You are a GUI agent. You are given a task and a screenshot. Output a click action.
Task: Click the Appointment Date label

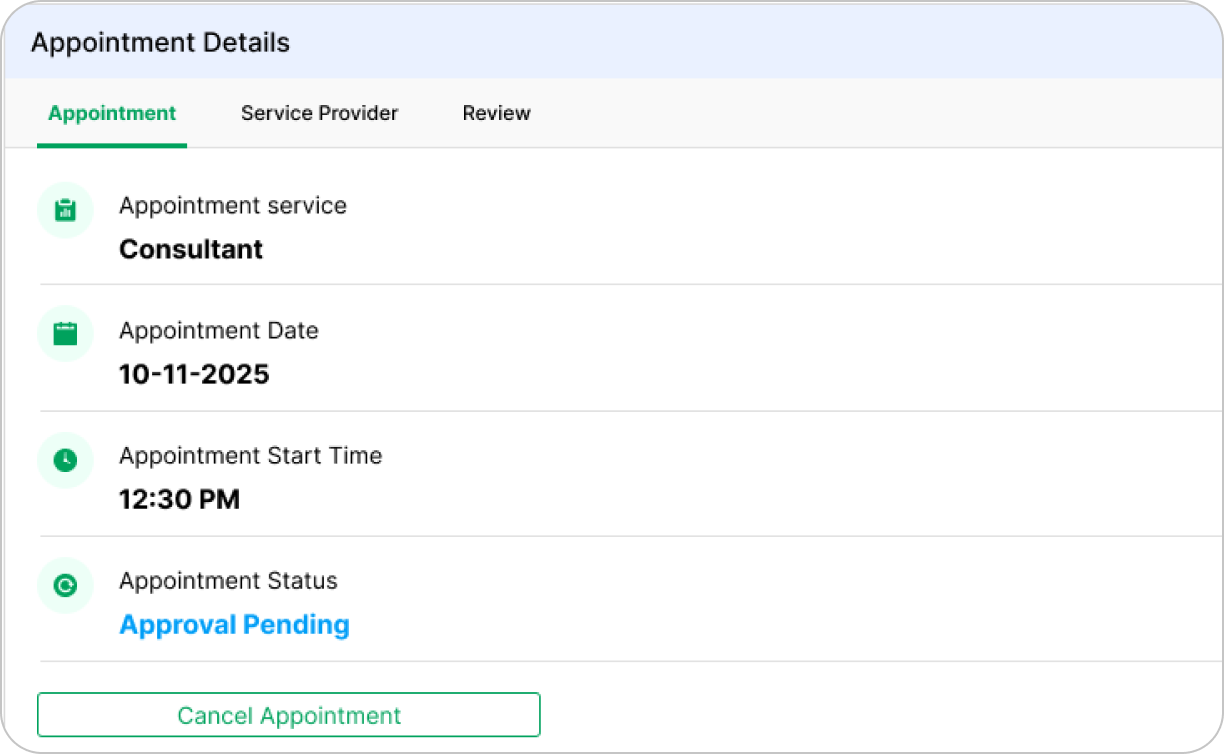tap(219, 331)
